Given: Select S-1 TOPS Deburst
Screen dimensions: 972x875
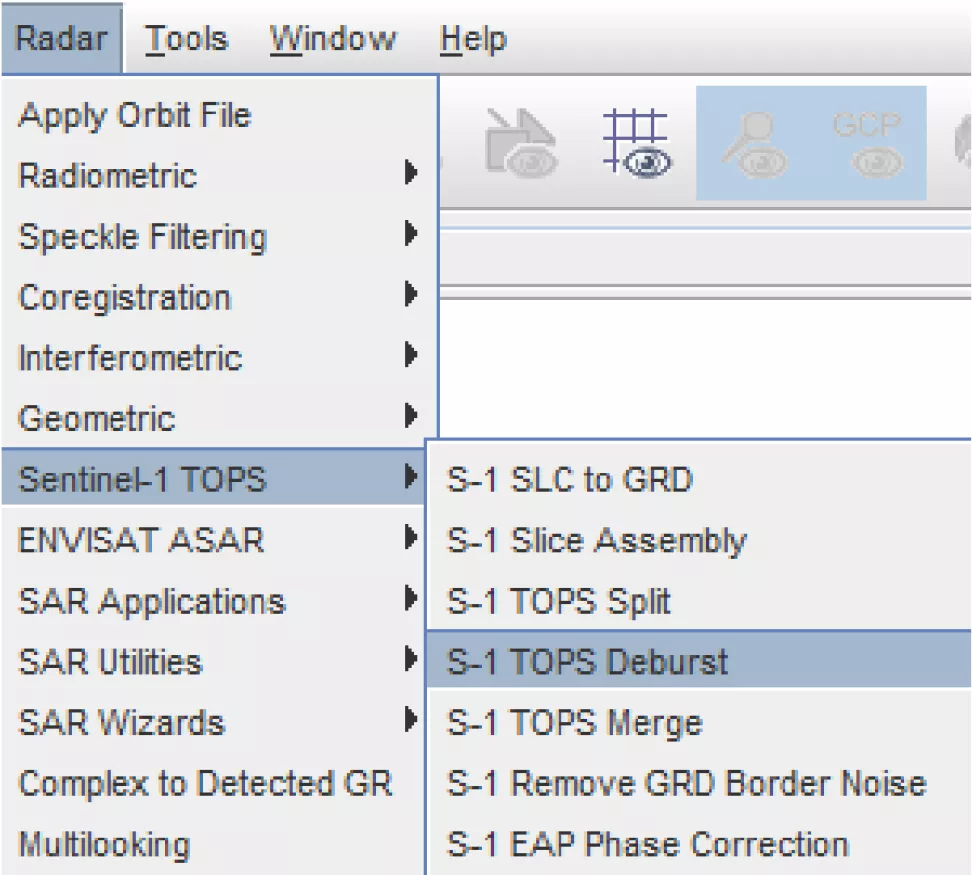Looking at the screenshot, I should point(699,660).
